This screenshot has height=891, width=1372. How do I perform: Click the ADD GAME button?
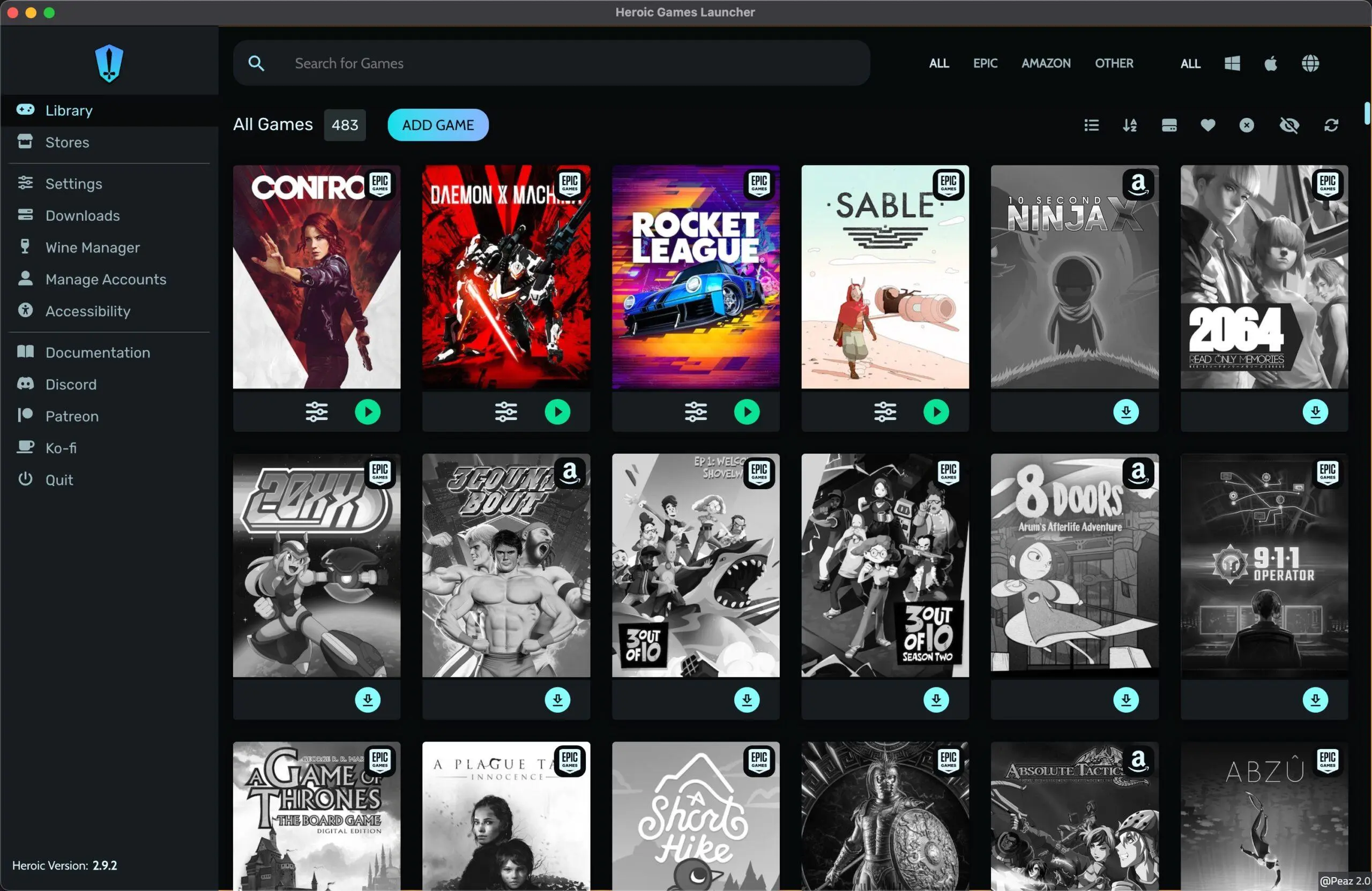[437, 125]
